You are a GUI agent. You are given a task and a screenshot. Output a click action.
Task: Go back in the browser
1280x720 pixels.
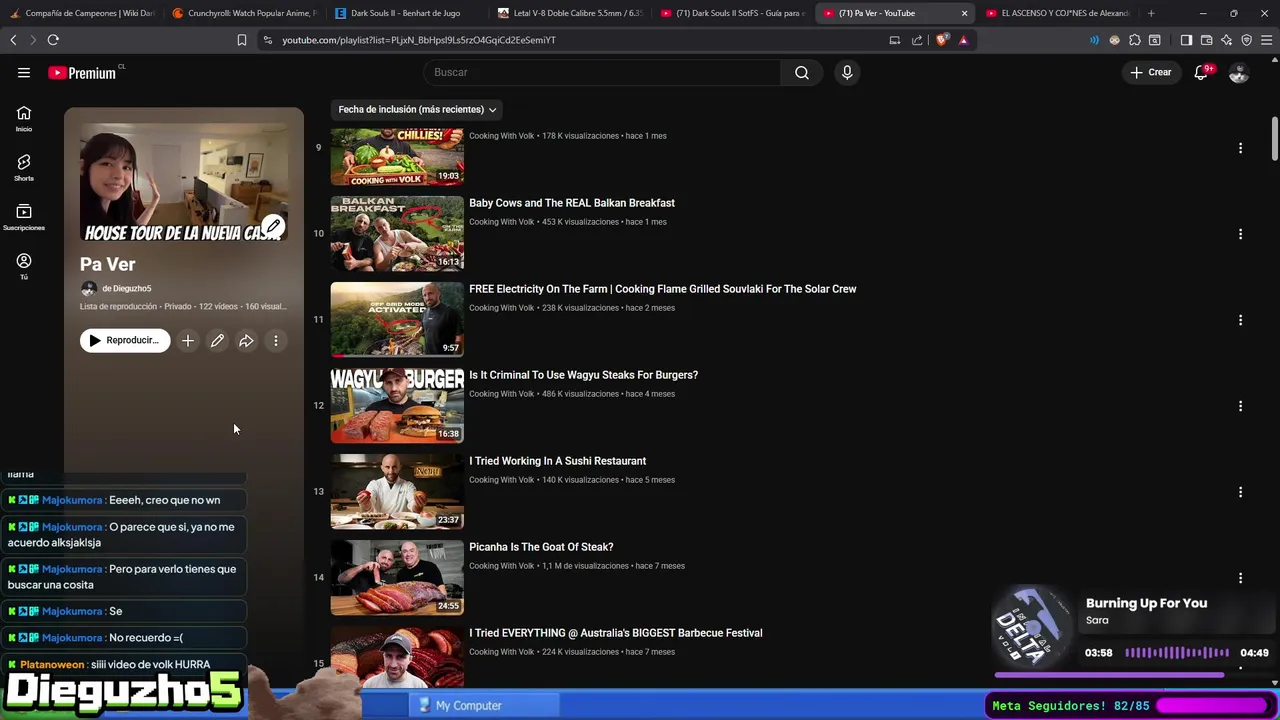[x=13, y=40]
